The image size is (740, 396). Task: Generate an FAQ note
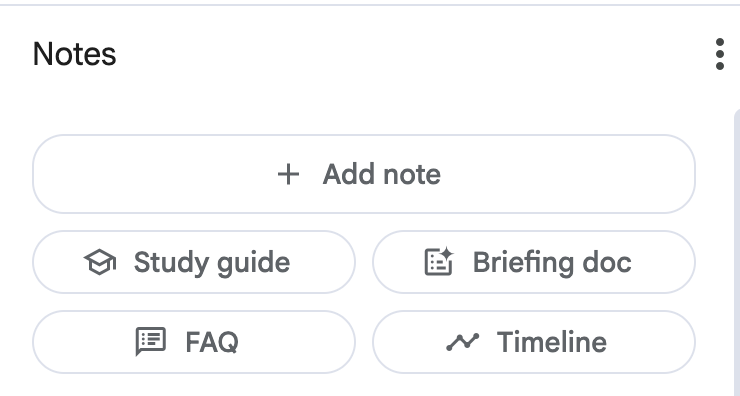pyautogui.click(x=193, y=342)
